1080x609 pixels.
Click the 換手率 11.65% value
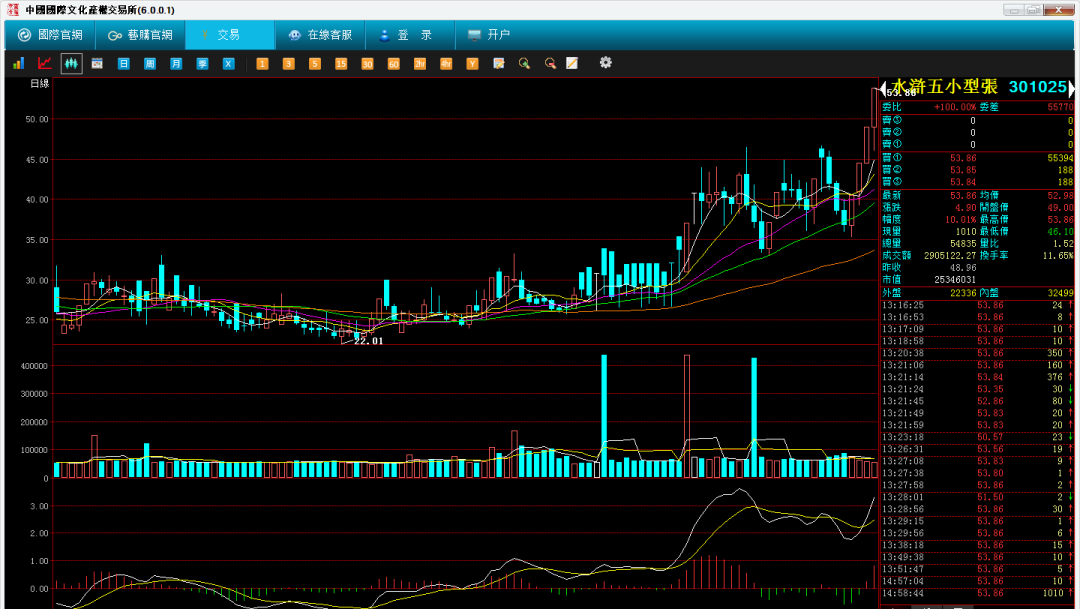click(1058, 256)
